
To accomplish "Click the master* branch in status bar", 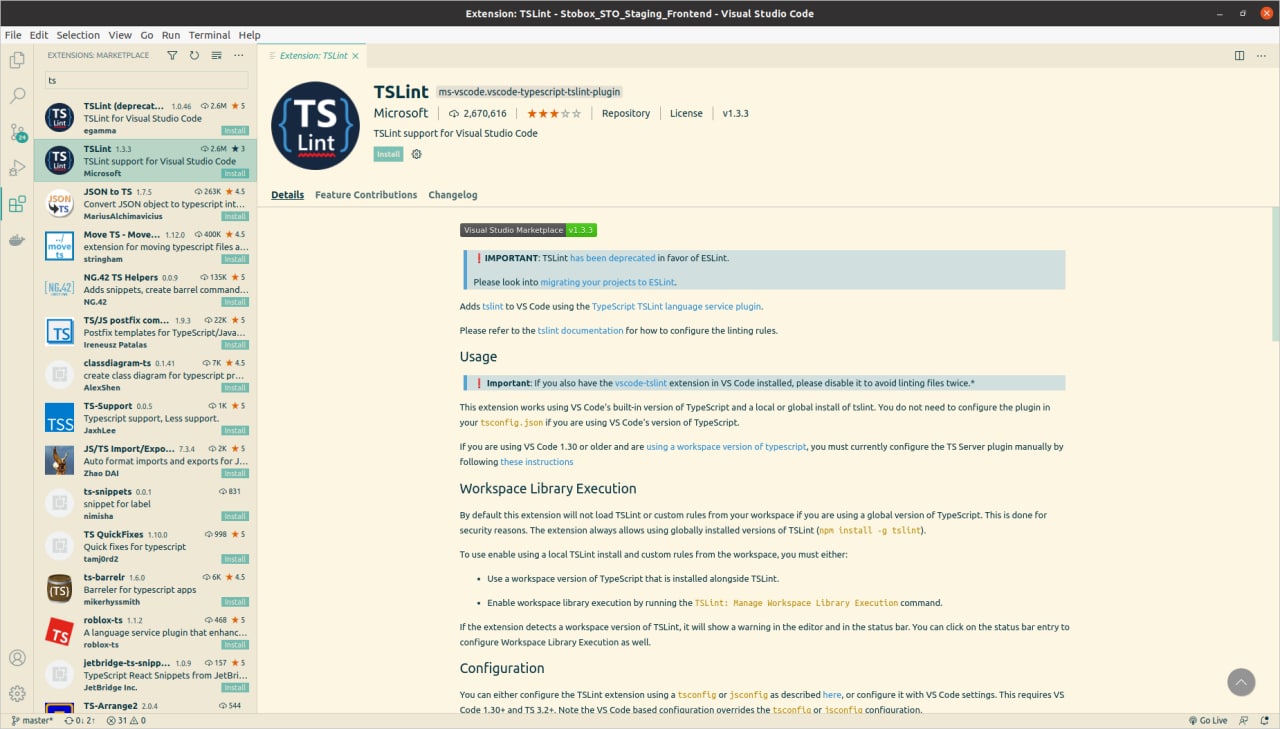I will point(32,720).
